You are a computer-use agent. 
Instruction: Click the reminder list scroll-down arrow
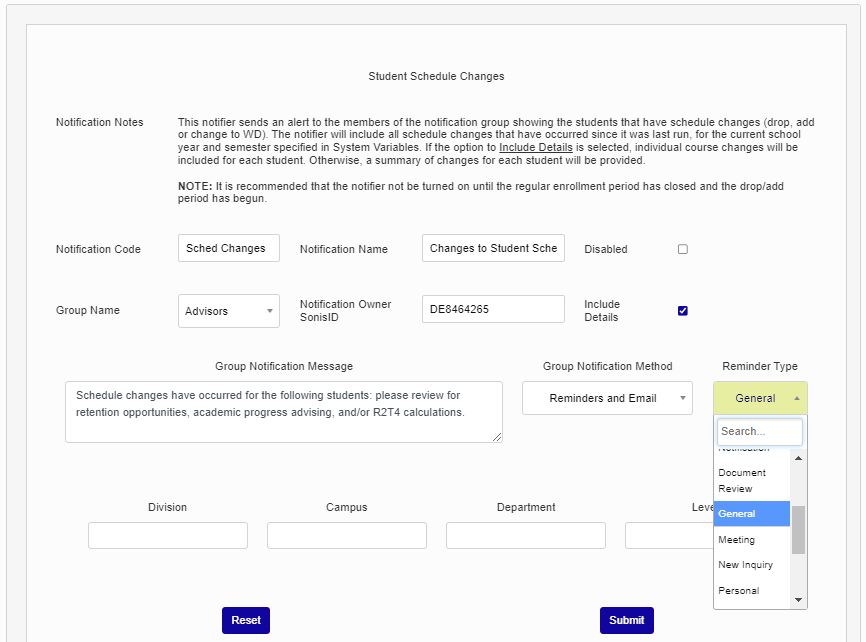coord(798,599)
